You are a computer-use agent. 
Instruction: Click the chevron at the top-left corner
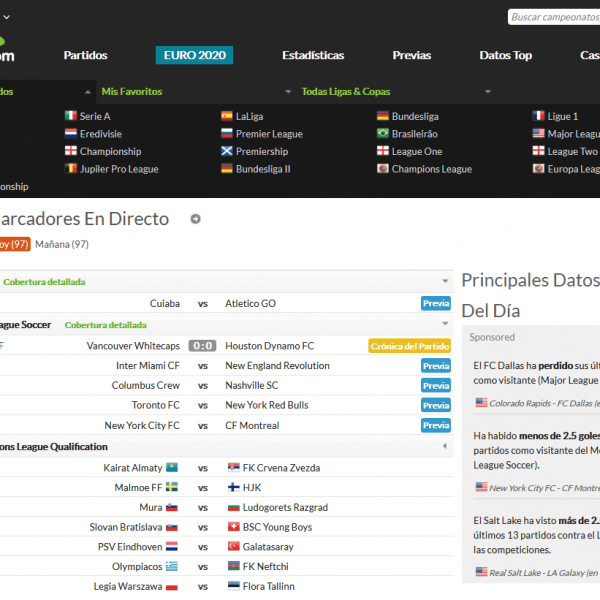(x=7, y=17)
